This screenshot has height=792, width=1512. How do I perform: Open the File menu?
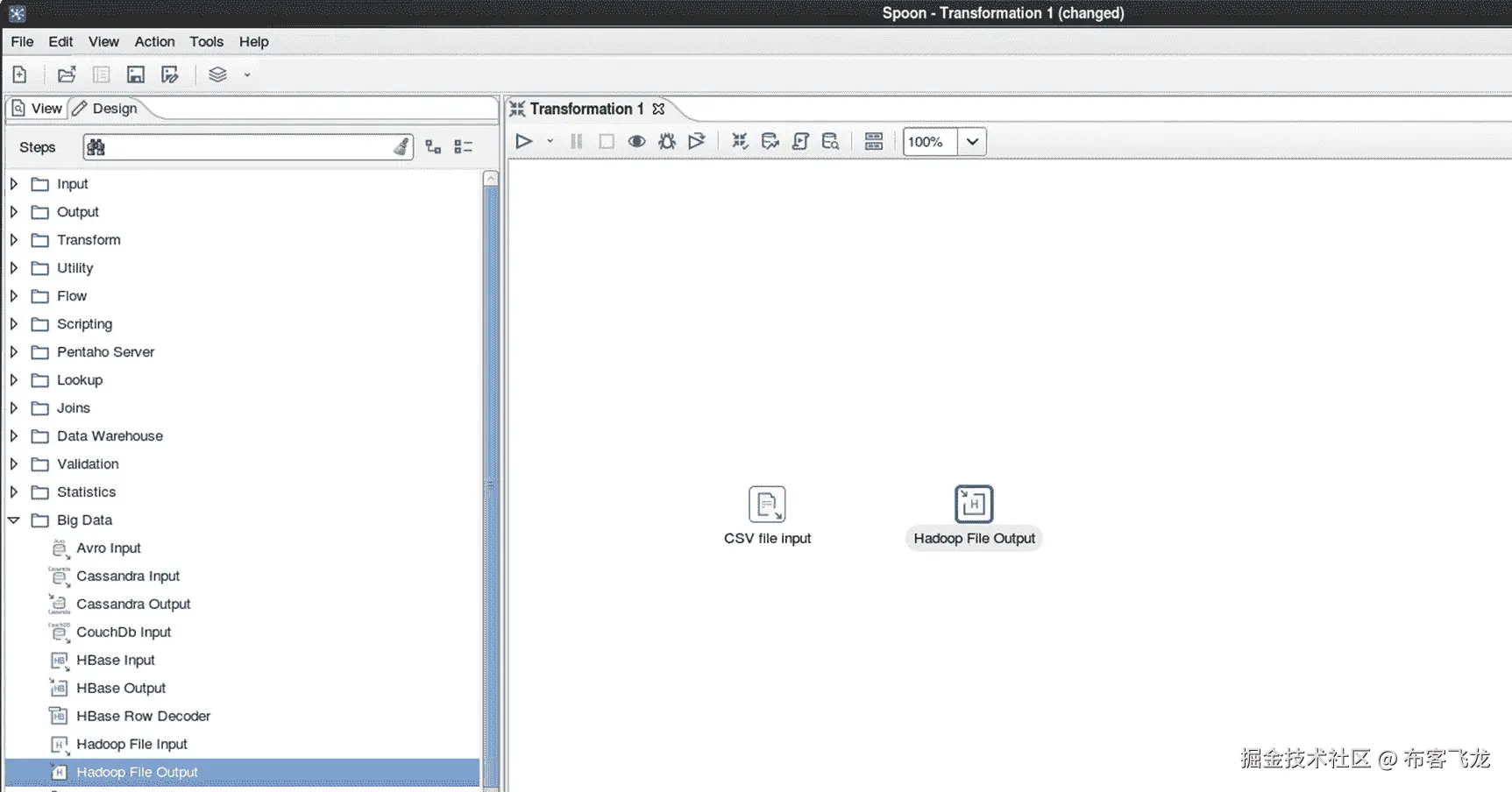tap(22, 41)
